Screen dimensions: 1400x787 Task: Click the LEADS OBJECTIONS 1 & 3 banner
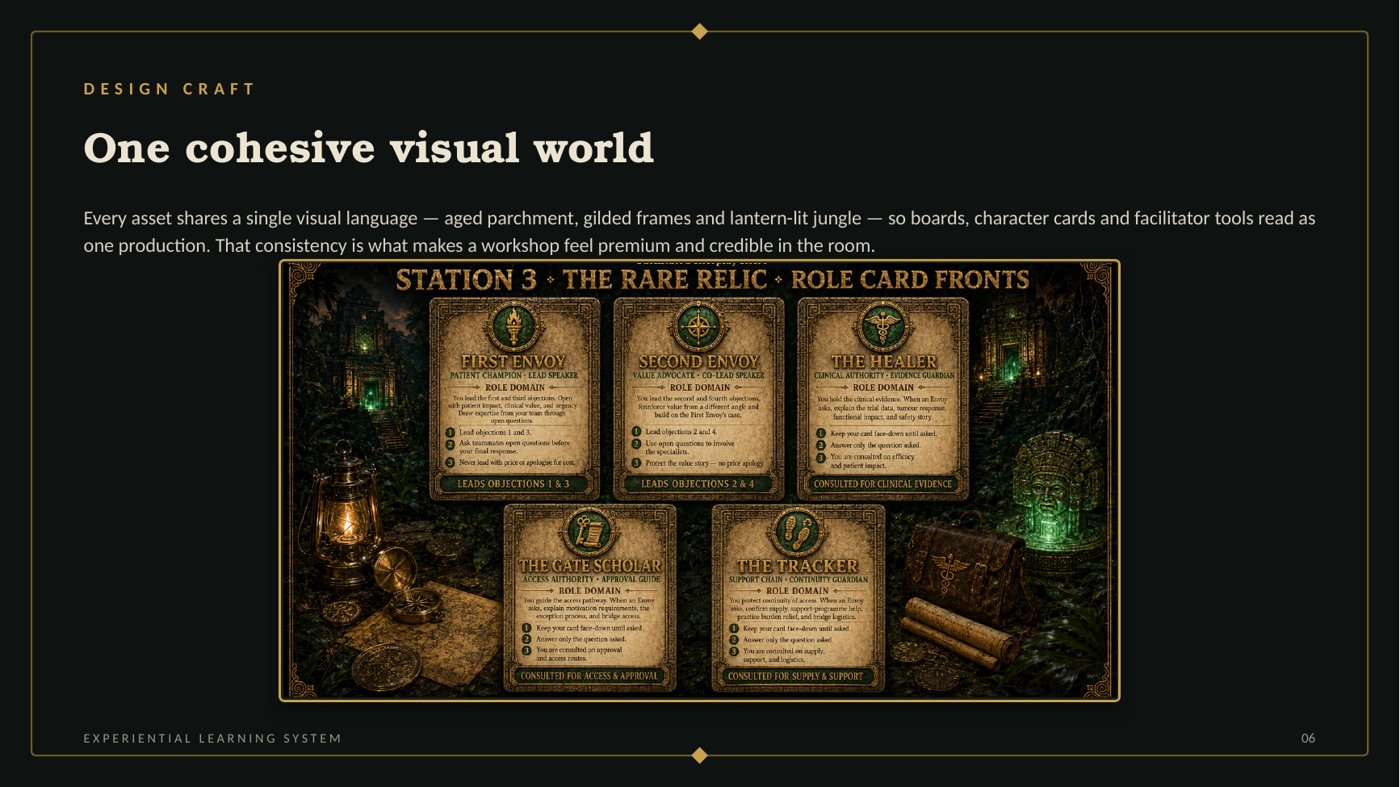(x=513, y=484)
